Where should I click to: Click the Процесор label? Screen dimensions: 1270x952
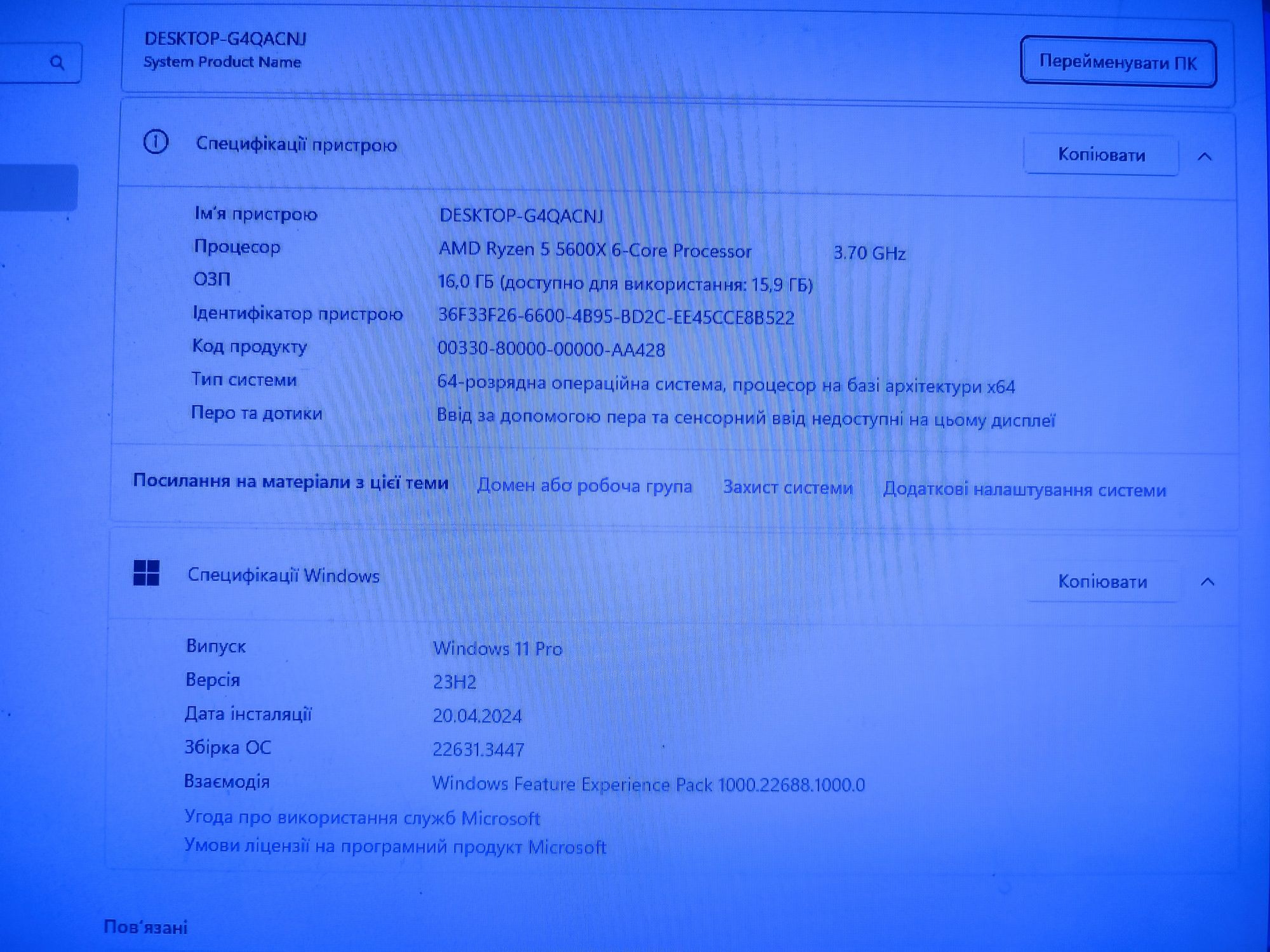[x=237, y=247]
